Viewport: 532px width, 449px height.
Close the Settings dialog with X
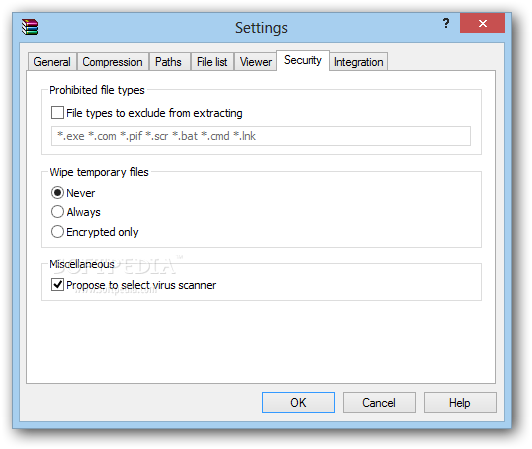(482, 23)
